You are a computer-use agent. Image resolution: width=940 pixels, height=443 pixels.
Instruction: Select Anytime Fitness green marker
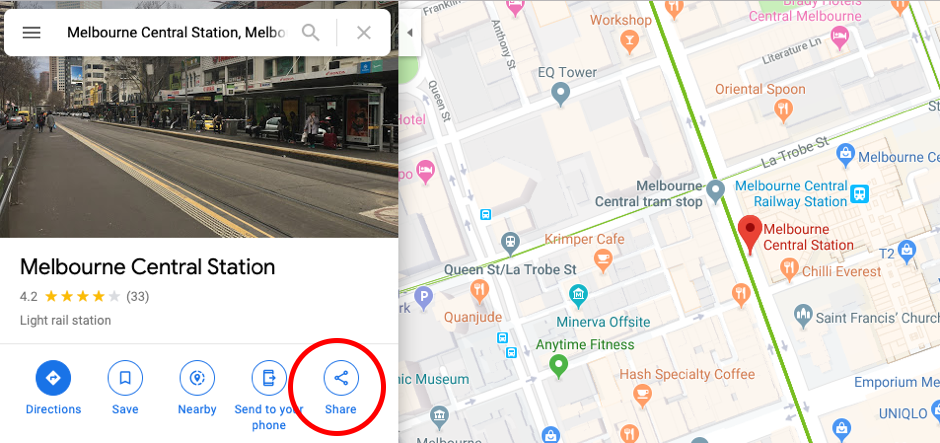559,365
